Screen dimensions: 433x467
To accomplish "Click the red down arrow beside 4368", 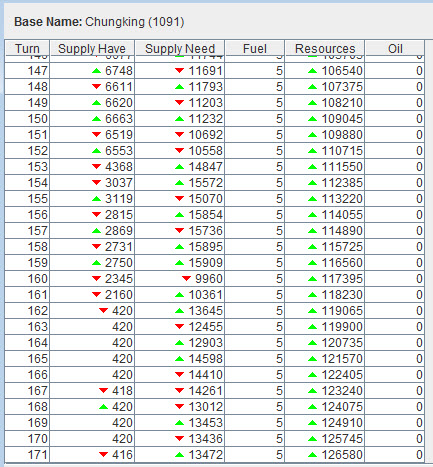I will 96,167.
